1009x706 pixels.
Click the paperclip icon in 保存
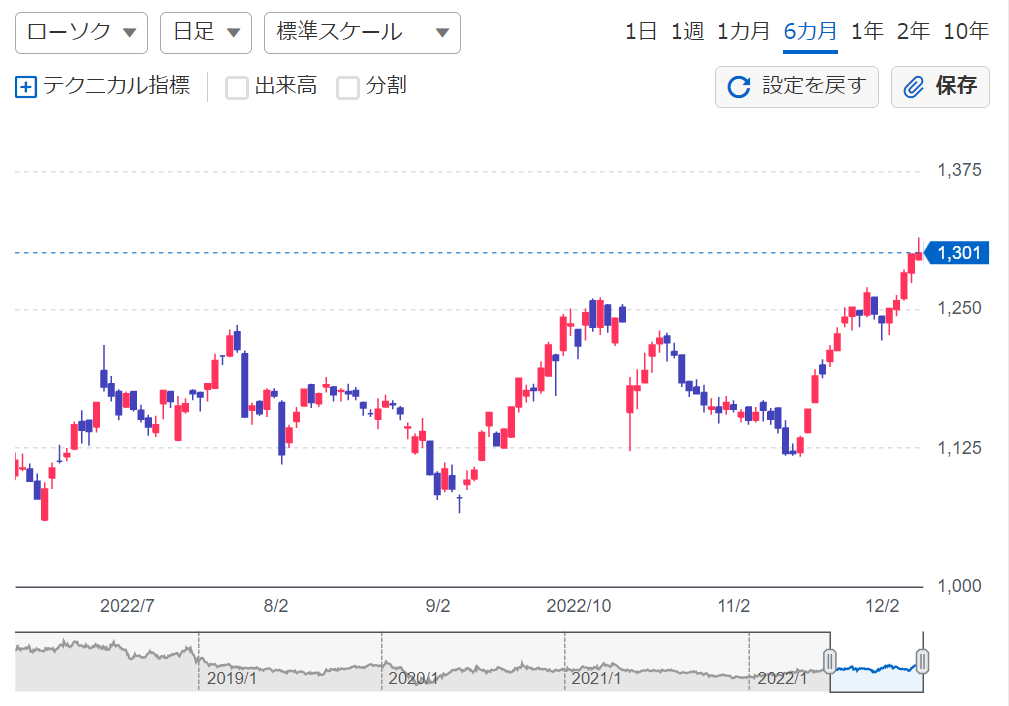click(914, 87)
